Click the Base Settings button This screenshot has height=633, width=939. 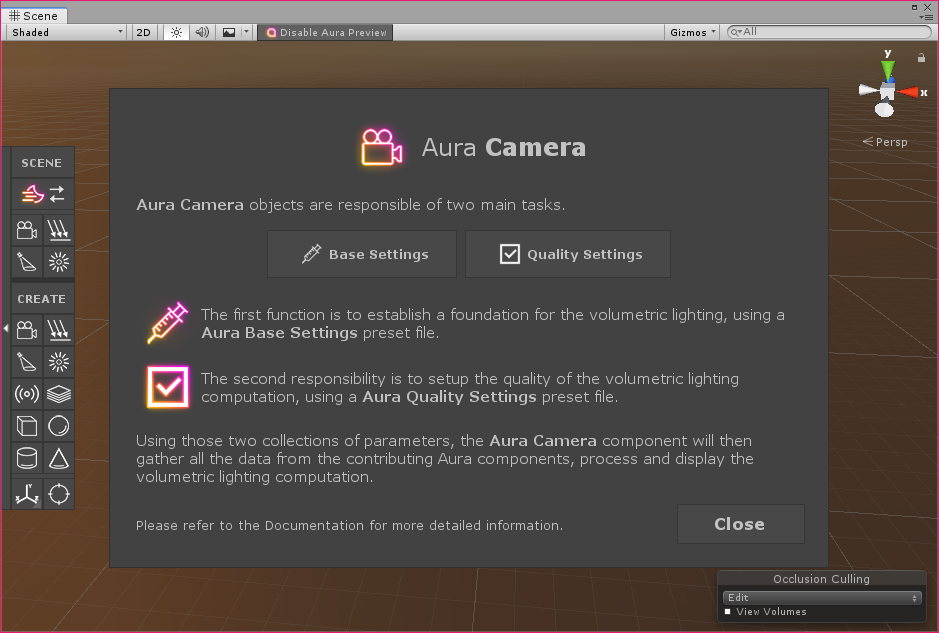coord(362,254)
